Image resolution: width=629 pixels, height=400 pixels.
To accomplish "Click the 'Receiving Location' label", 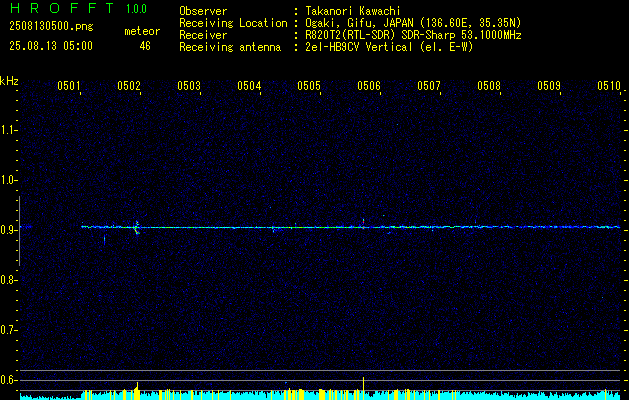I will point(233,23).
